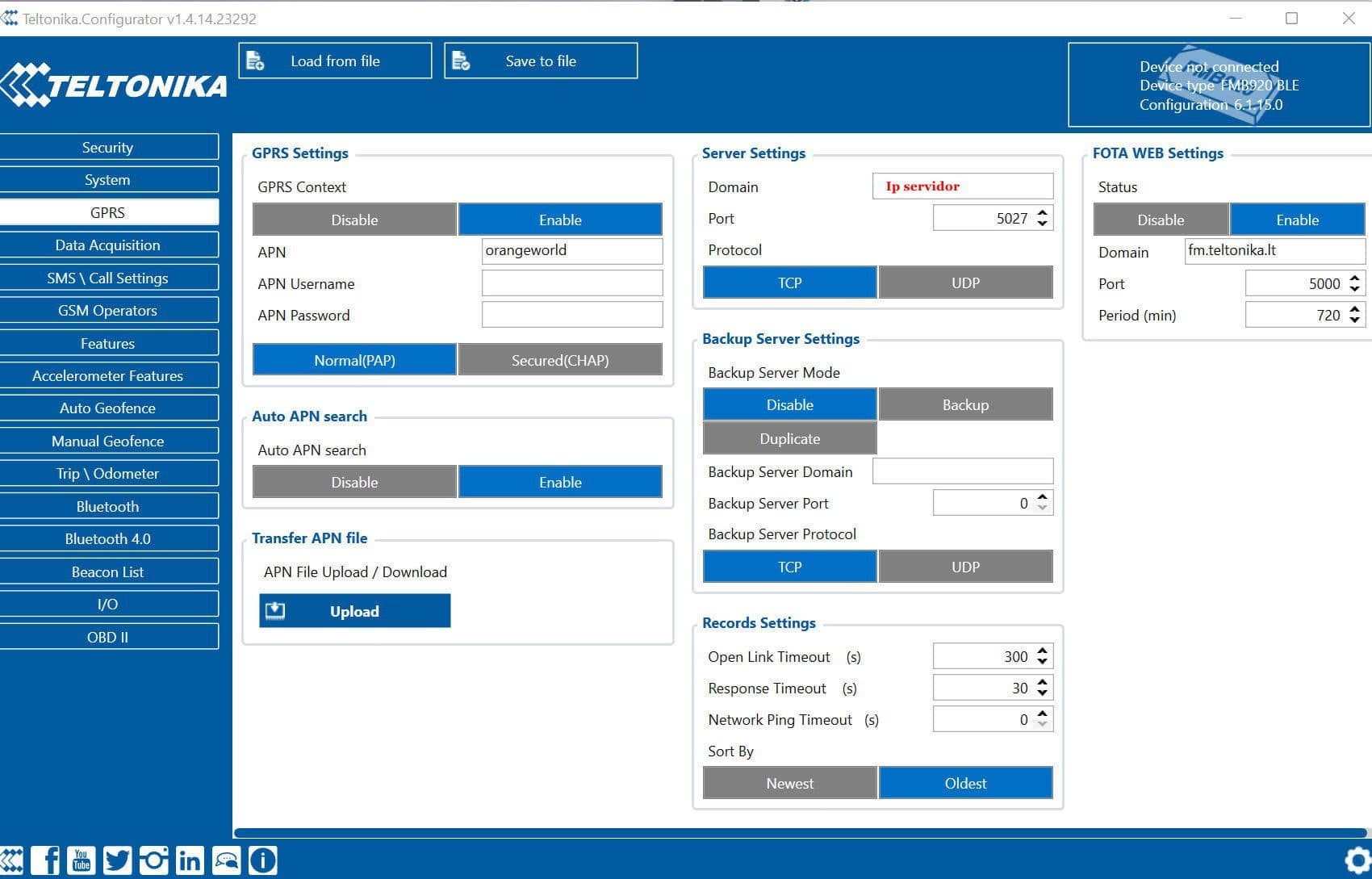This screenshot has width=1372, height=879.
Task: Enable GPRS Context
Action: pyautogui.click(x=560, y=220)
